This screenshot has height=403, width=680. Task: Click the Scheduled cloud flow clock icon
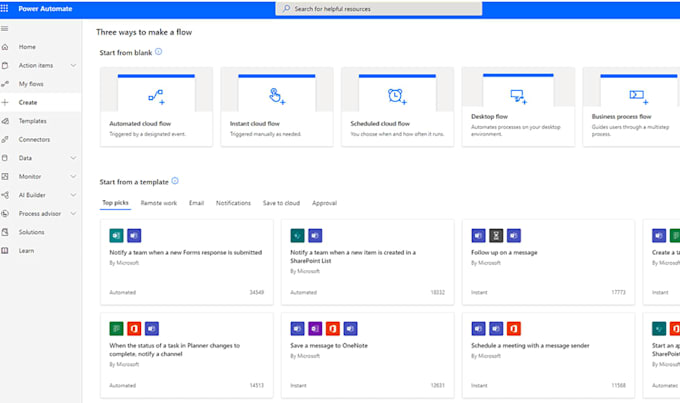tap(397, 96)
